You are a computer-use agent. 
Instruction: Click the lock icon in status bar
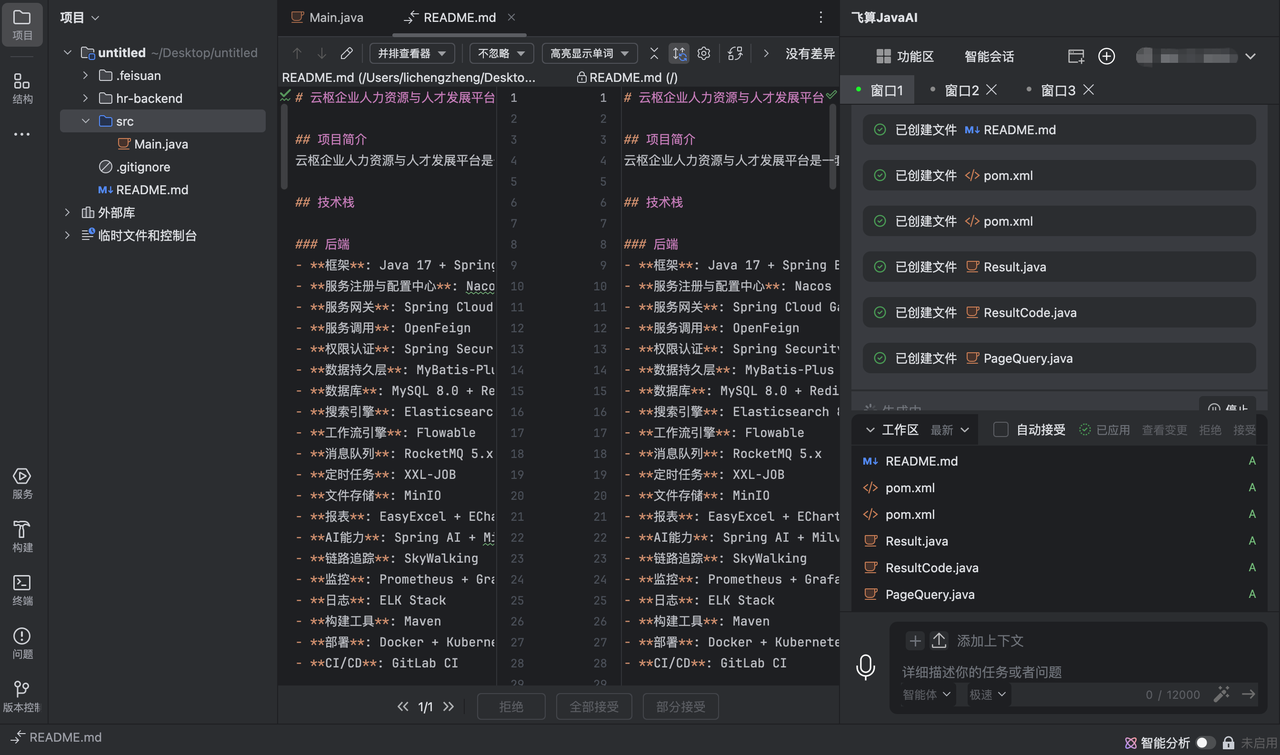click(1228, 743)
